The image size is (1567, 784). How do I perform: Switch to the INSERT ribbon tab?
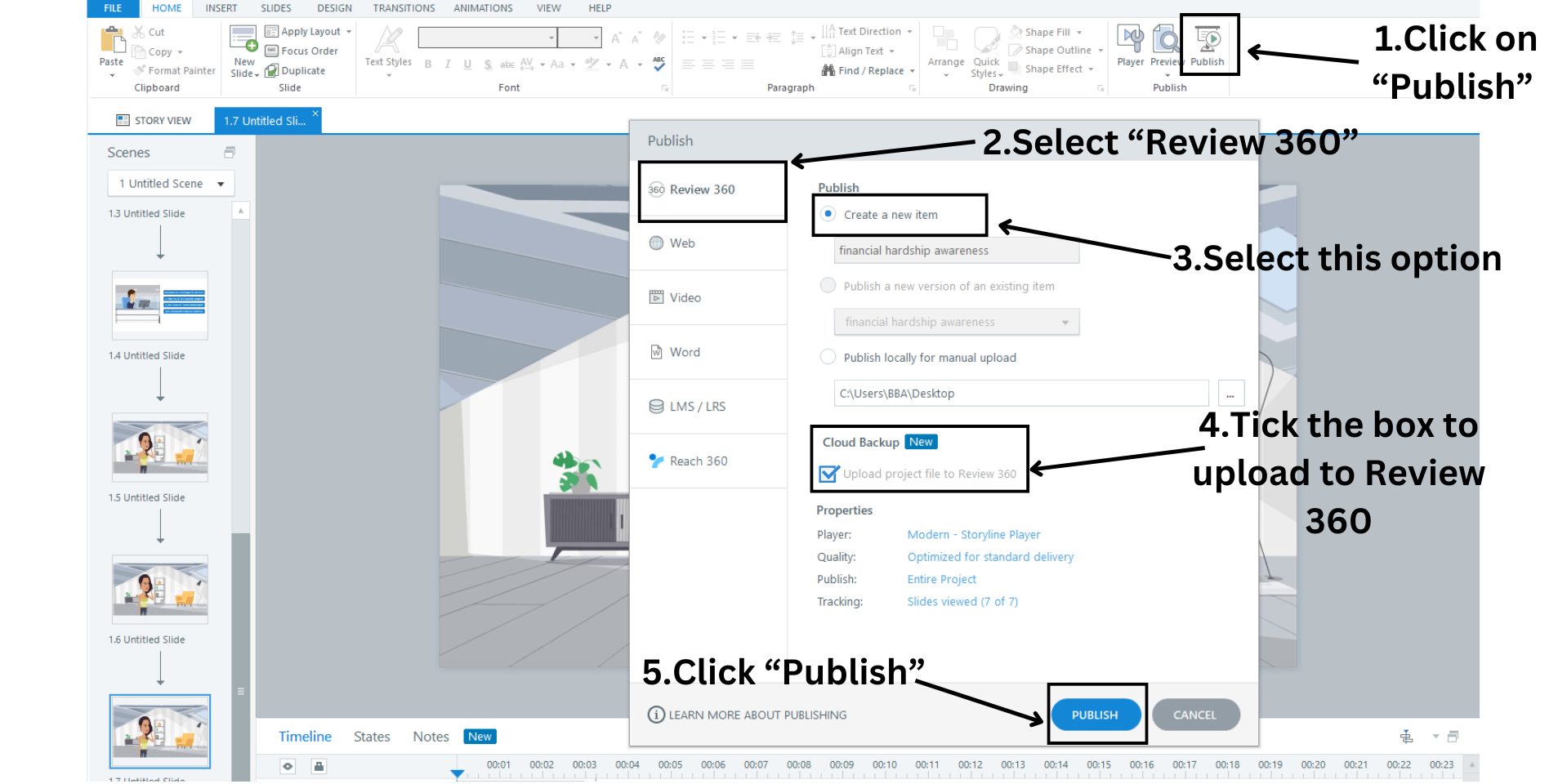click(221, 8)
